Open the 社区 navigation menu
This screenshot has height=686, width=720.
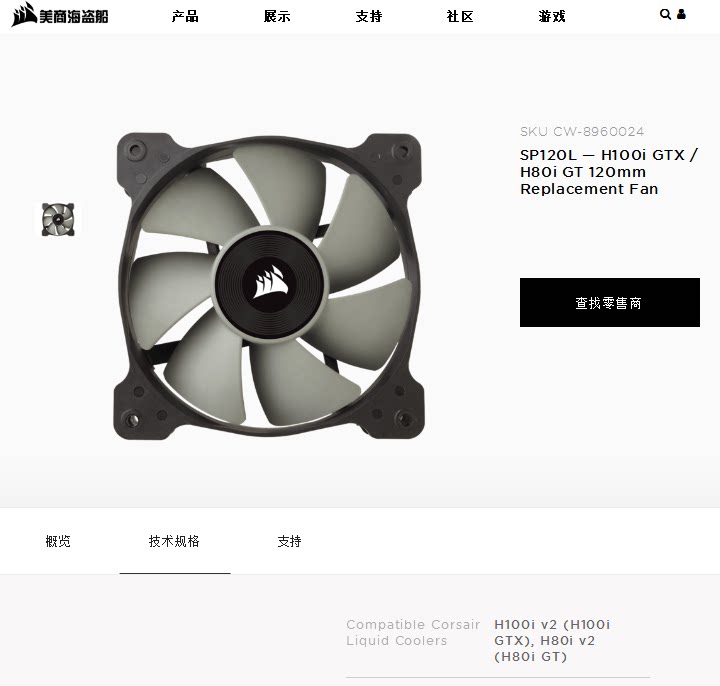click(x=460, y=17)
